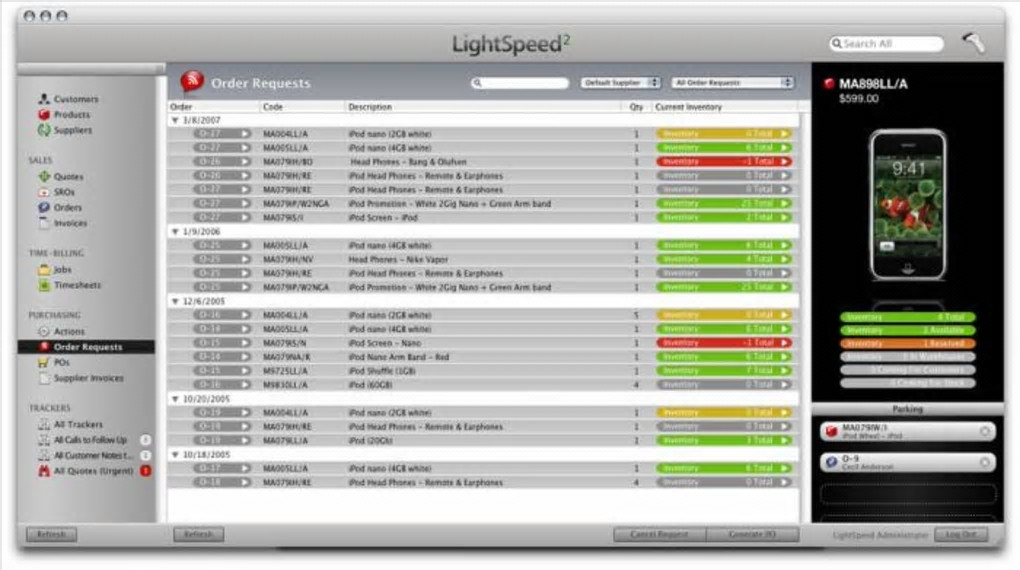Click inventory arrow for iPod Screen – Nano
Image resolution: width=1020 pixels, height=570 pixels.
tap(785, 343)
